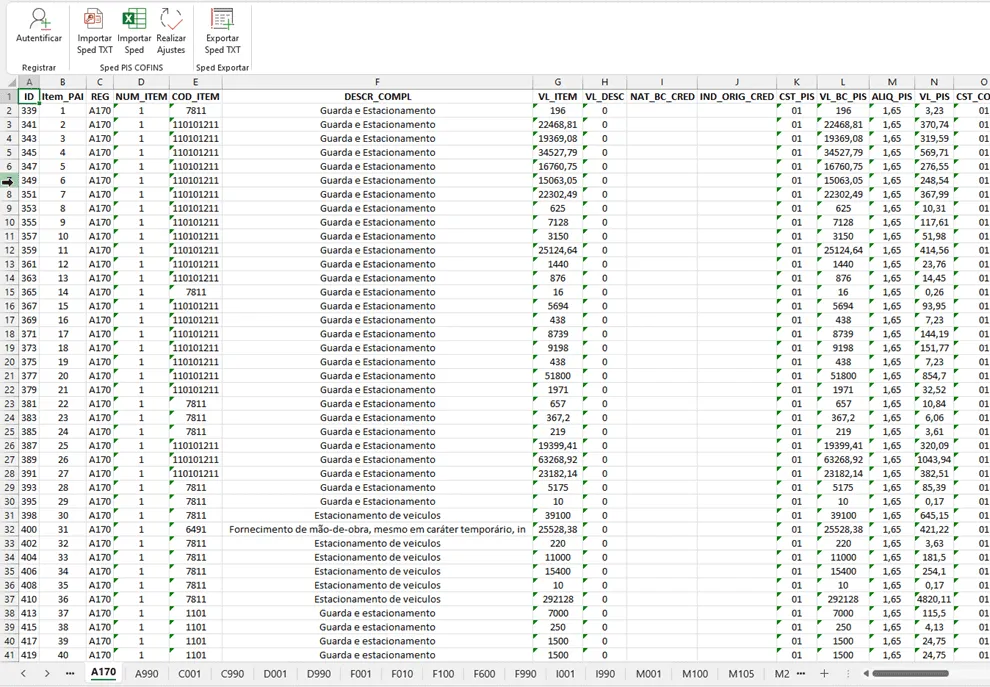Click the IND_ORIG_CRED header cell
Screen dimensions: 990x687
737,97
